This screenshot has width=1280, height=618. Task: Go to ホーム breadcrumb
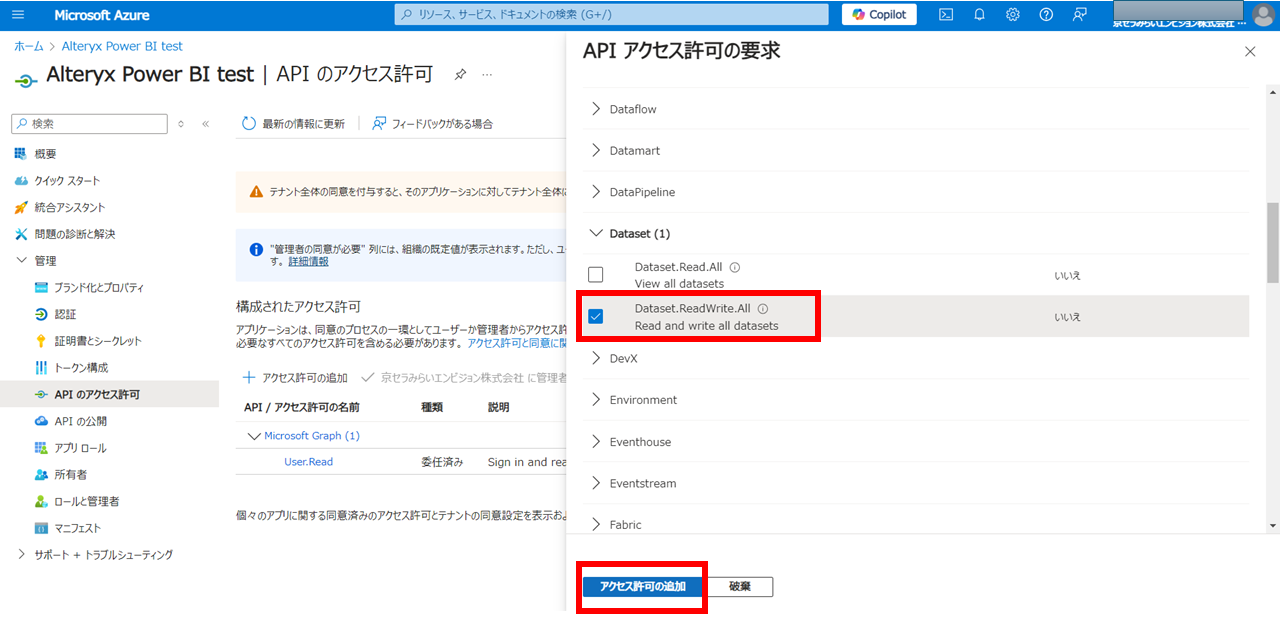tap(28, 46)
